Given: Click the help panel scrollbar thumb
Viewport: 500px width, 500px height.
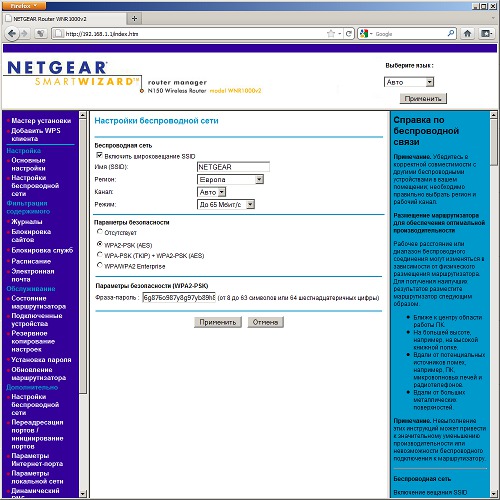Looking at the screenshot, I should (494, 142).
